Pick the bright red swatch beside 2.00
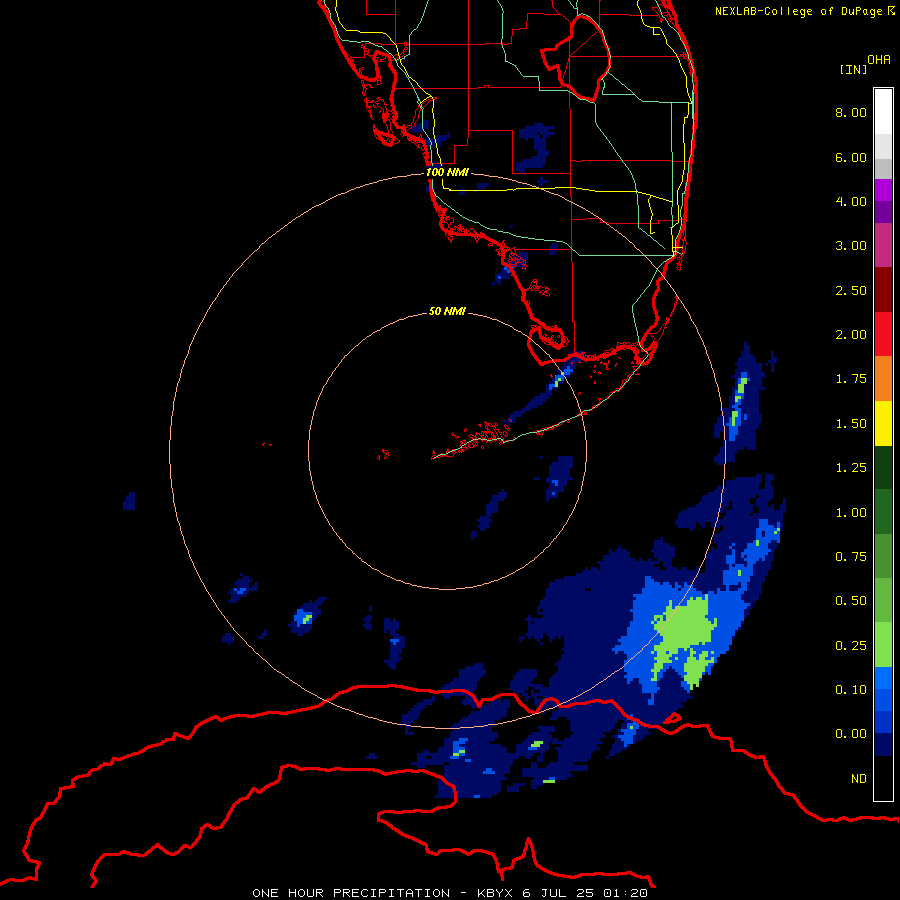Image resolution: width=900 pixels, height=900 pixels. click(883, 335)
